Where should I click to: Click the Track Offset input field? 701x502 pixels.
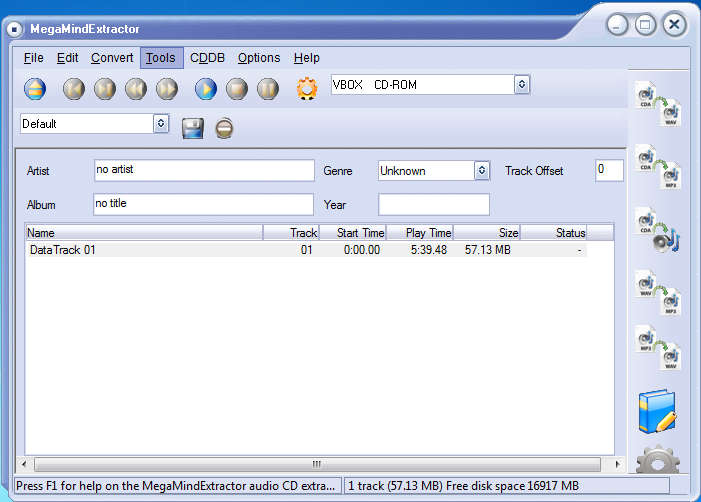click(x=609, y=170)
